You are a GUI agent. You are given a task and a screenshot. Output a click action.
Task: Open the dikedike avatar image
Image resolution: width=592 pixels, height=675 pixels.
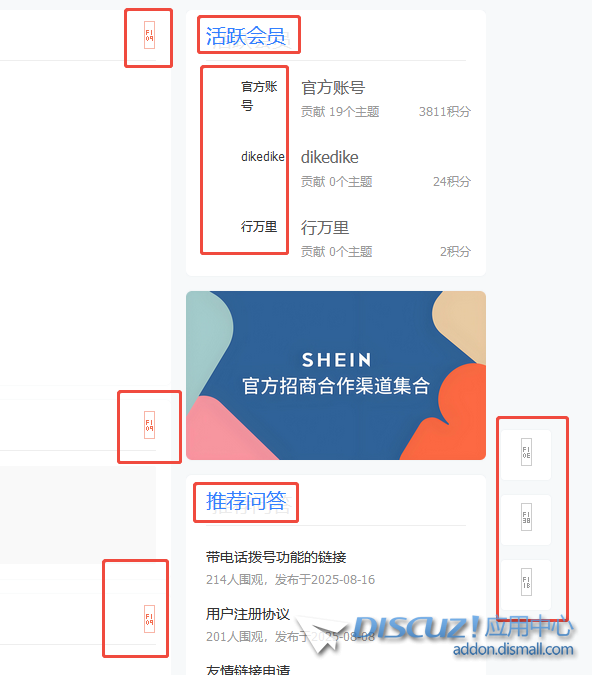click(x=263, y=156)
